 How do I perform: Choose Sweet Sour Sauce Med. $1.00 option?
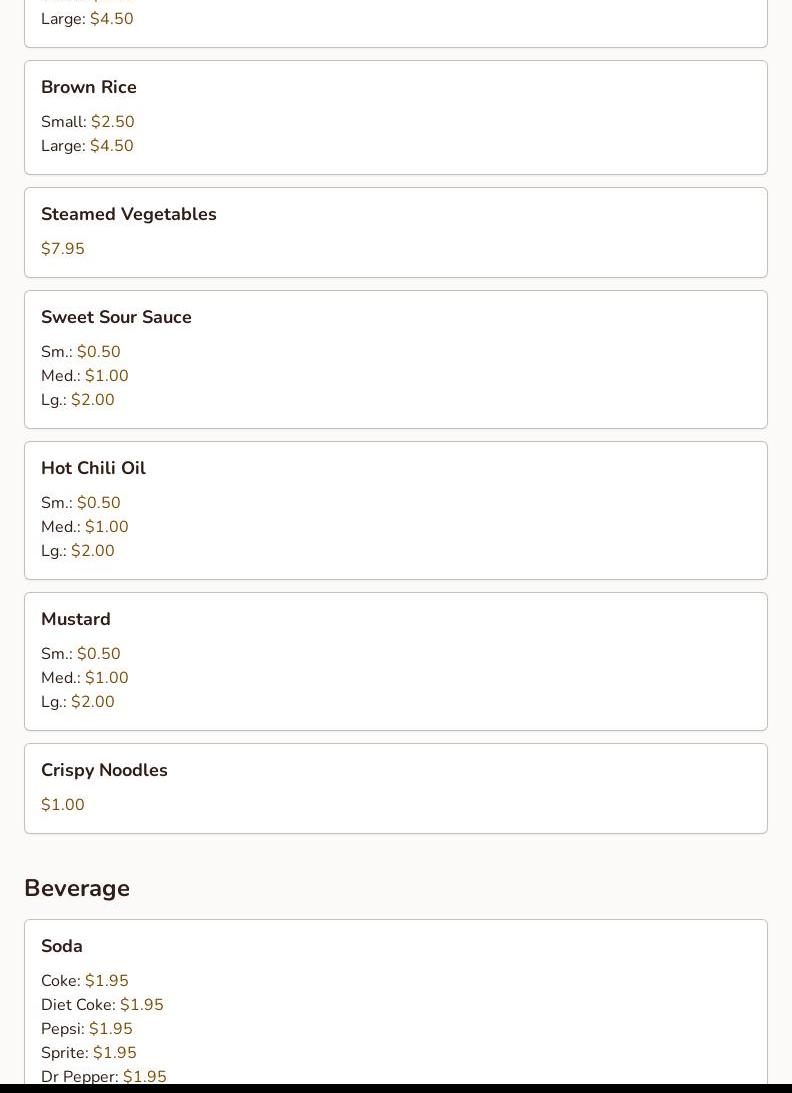pyautogui.click(x=85, y=376)
